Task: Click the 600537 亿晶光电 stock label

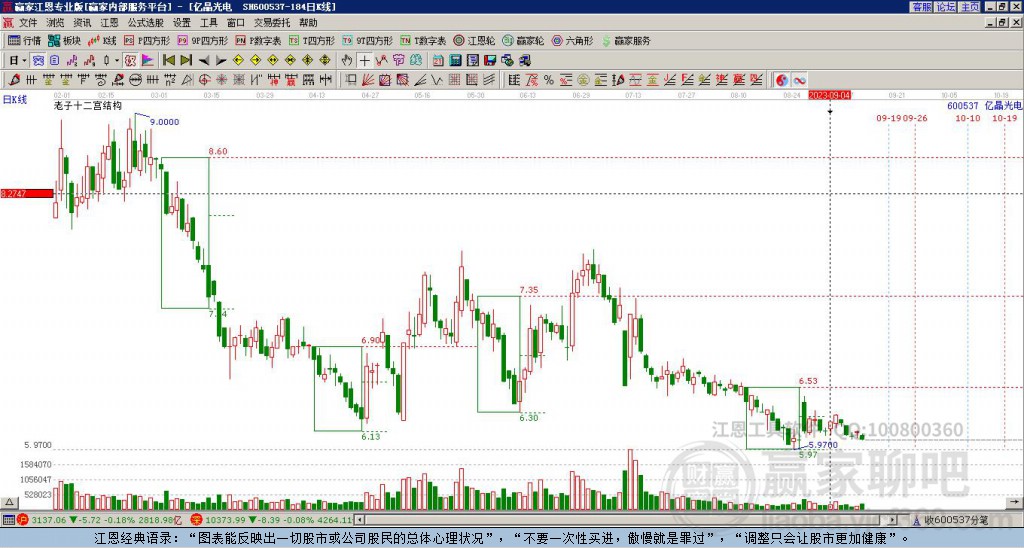Action: click(x=985, y=105)
